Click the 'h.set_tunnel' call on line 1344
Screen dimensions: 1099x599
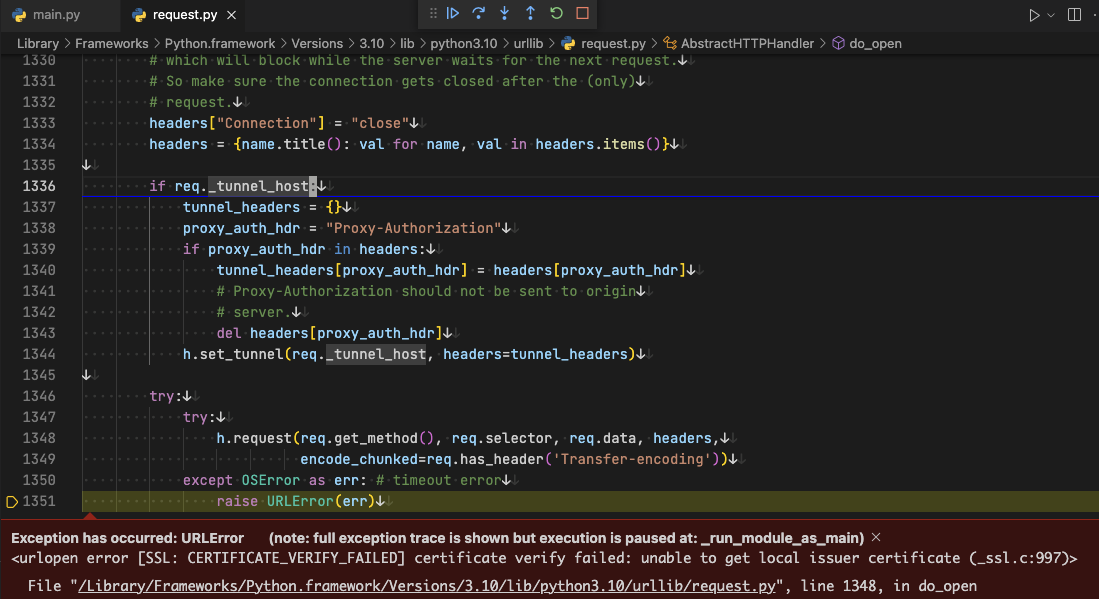pos(233,354)
